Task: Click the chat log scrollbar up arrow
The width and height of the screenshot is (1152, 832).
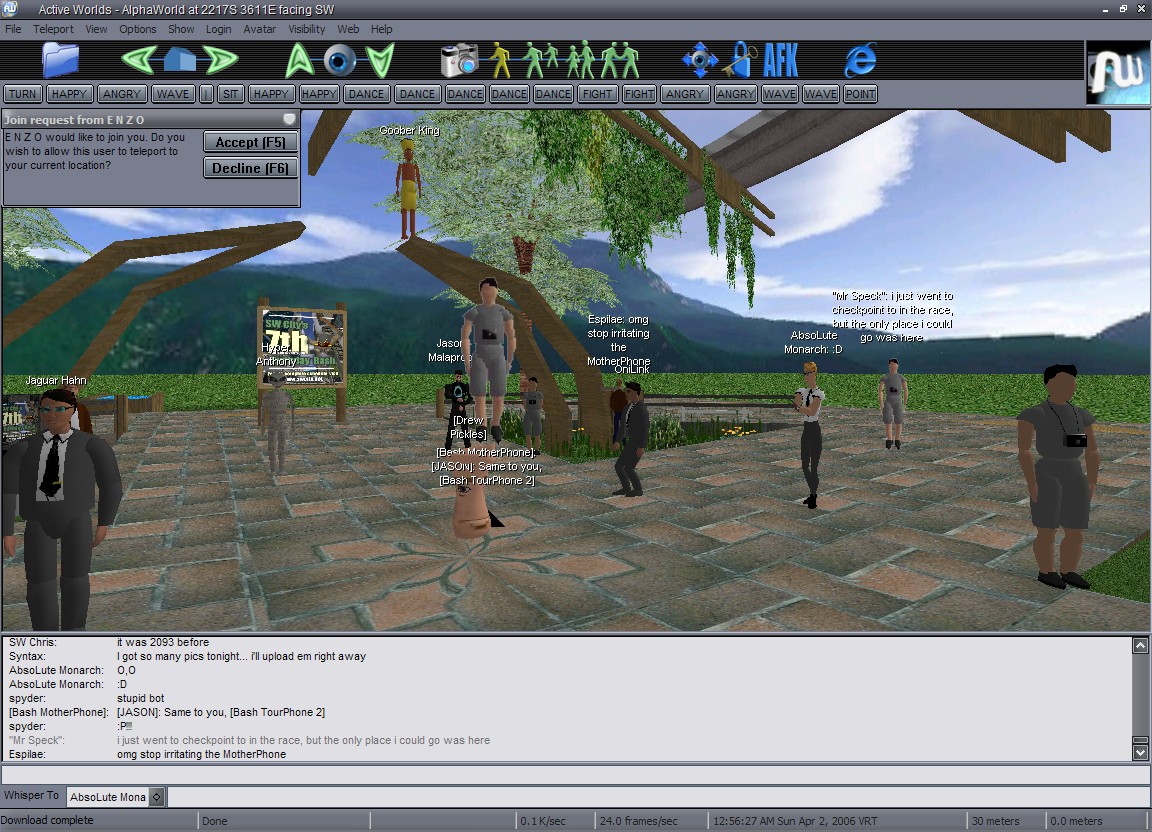Action: pyautogui.click(x=1140, y=646)
